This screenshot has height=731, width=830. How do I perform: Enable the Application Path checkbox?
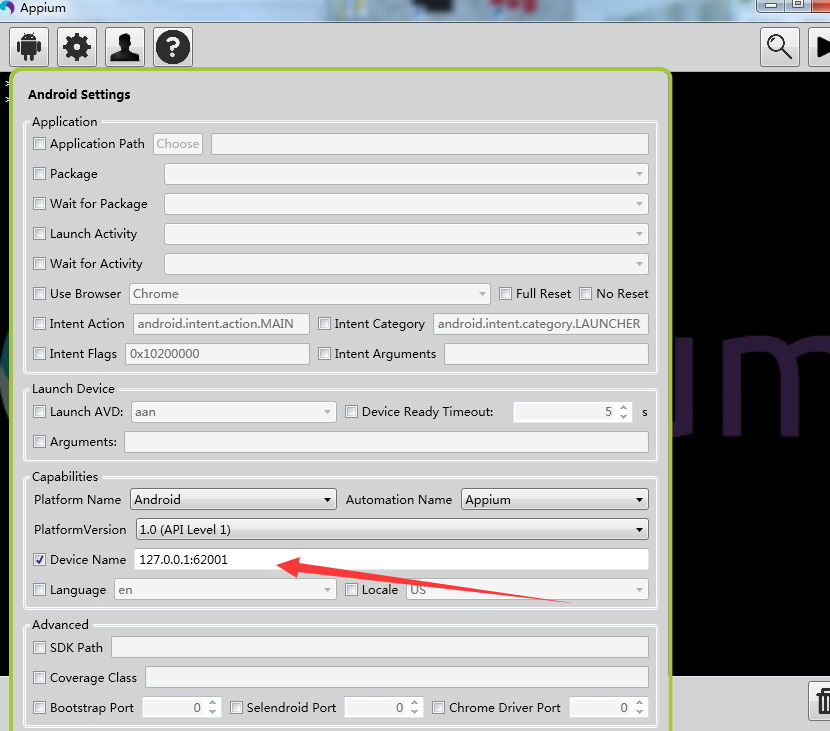click(40, 143)
